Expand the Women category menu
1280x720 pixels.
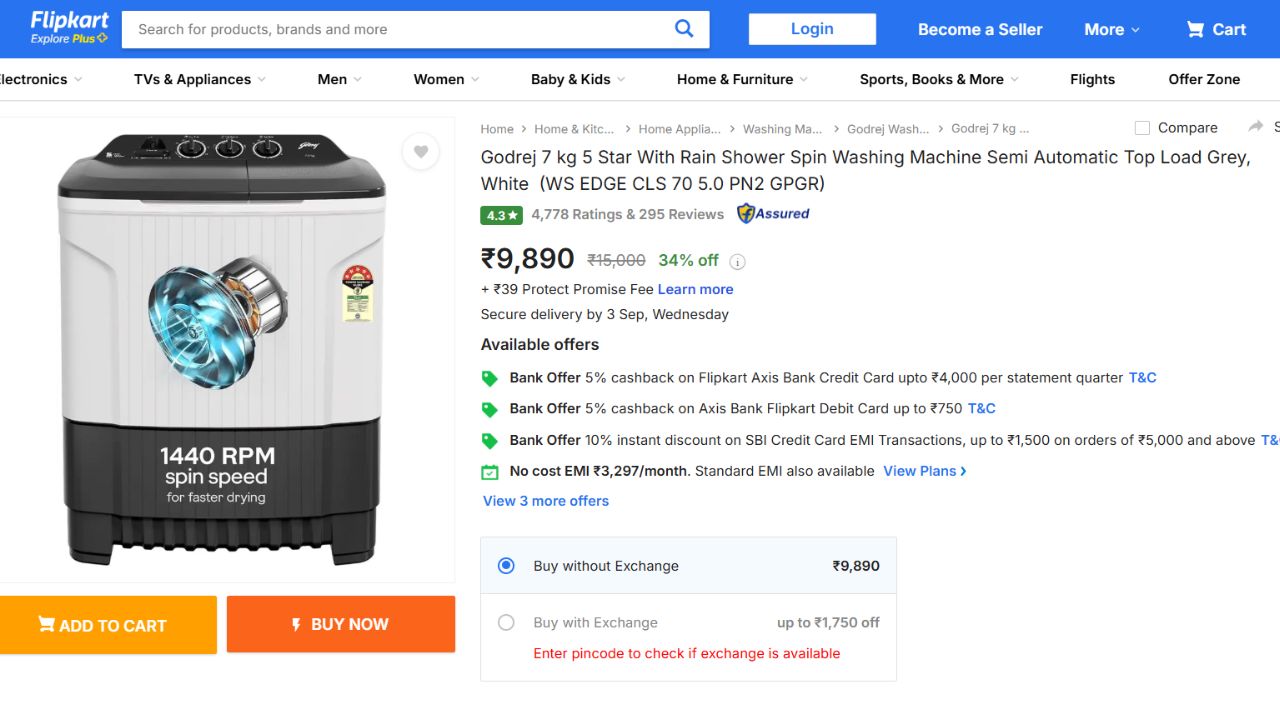pyautogui.click(x=447, y=79)
